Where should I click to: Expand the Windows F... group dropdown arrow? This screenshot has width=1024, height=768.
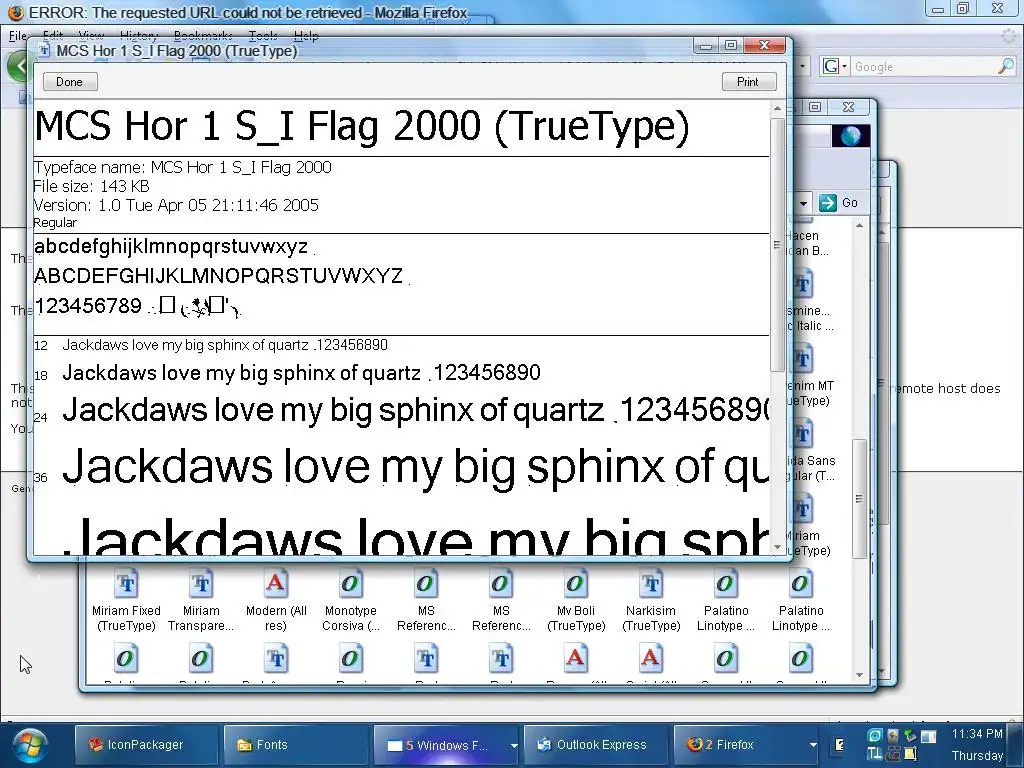[x=514, y=745]
